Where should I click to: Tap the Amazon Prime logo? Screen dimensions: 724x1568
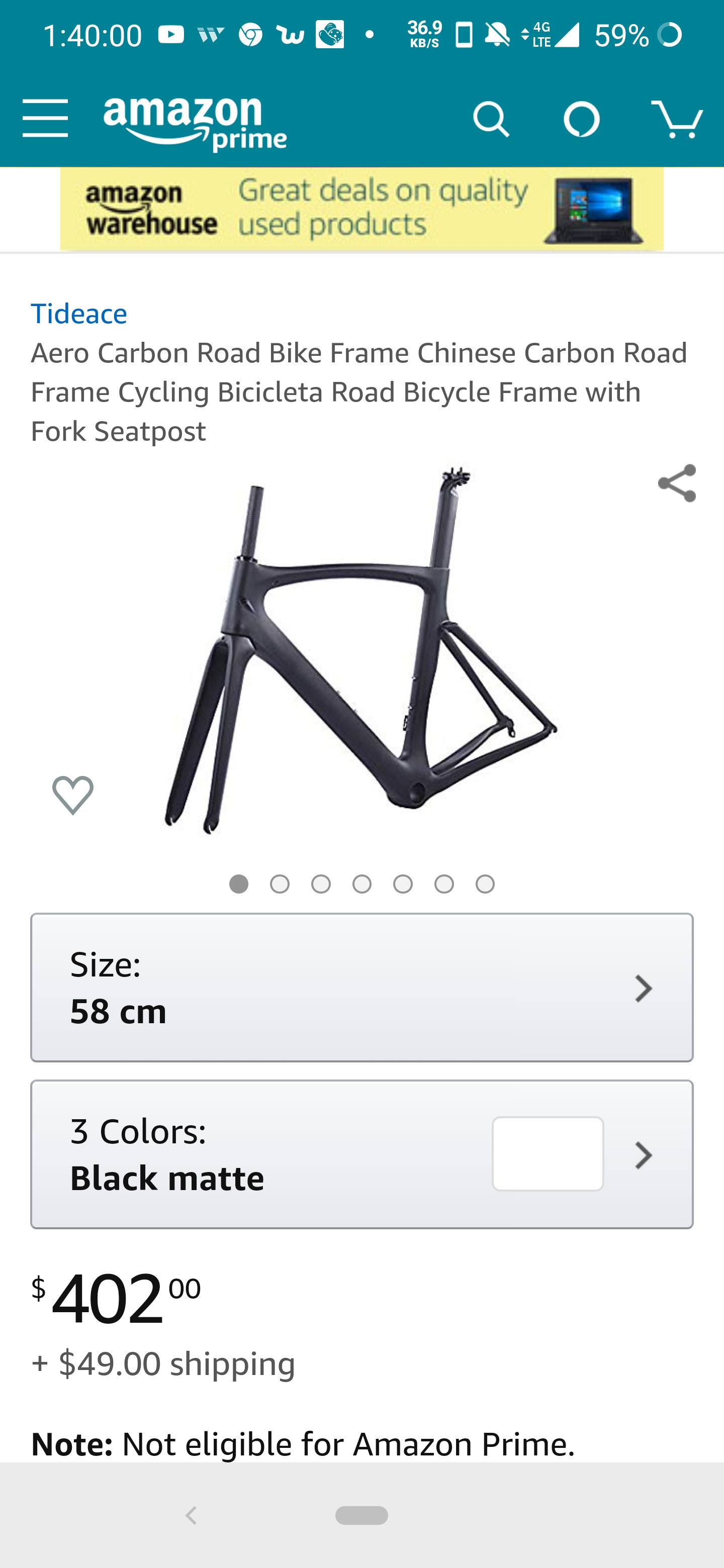coord(195,124)
